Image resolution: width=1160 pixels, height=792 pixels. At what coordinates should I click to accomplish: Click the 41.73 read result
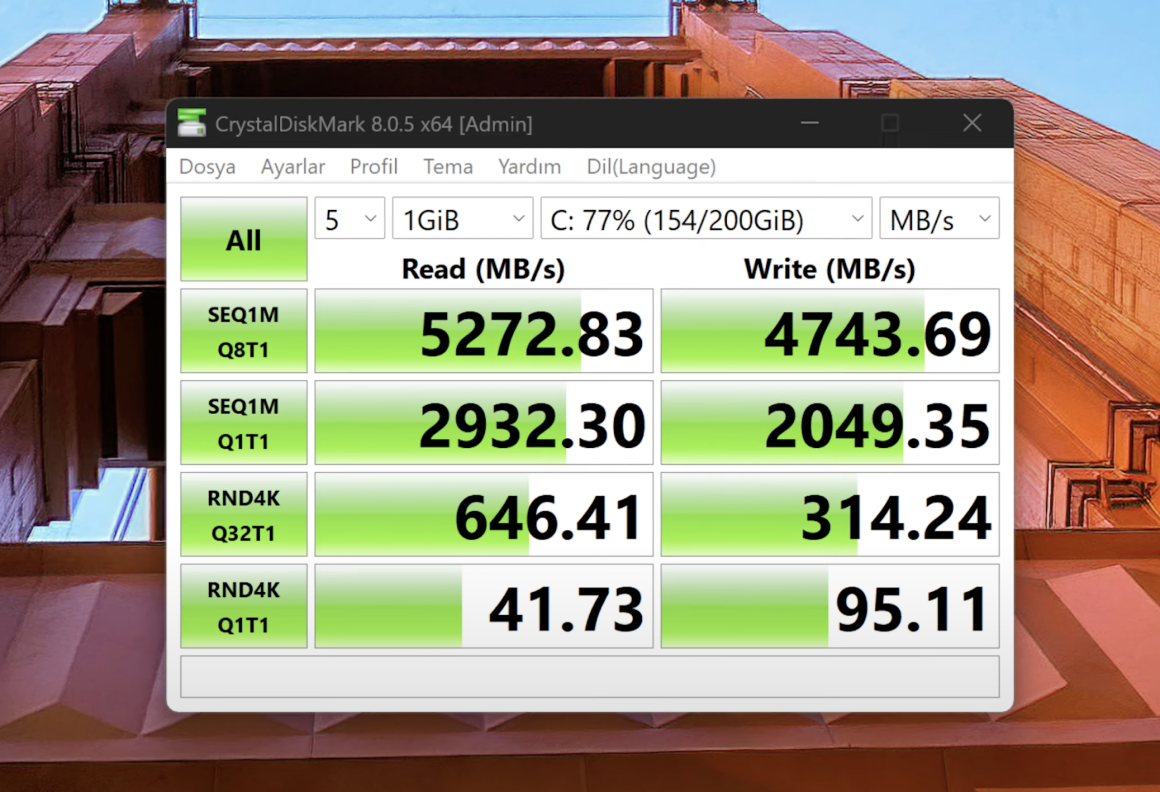484,606
